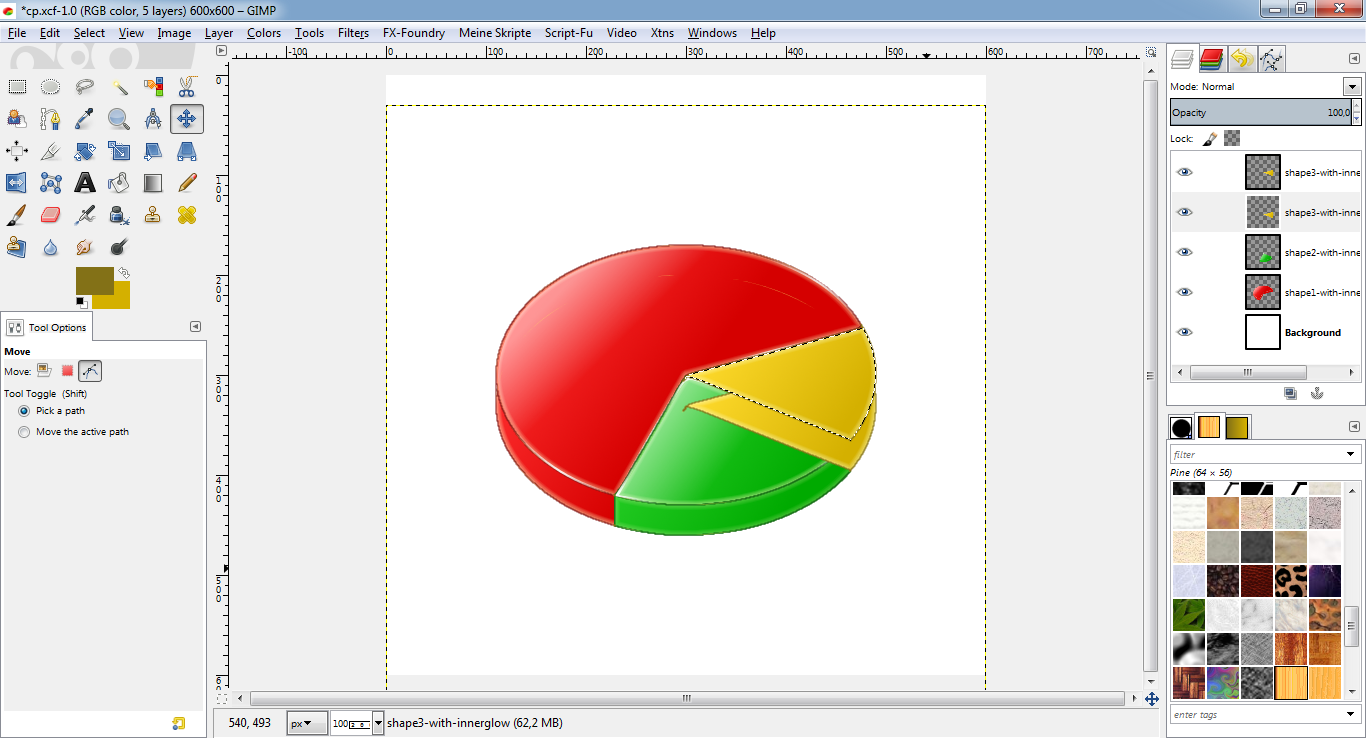
Task: Select the Airbrush tool
Action: pos(85,215)
